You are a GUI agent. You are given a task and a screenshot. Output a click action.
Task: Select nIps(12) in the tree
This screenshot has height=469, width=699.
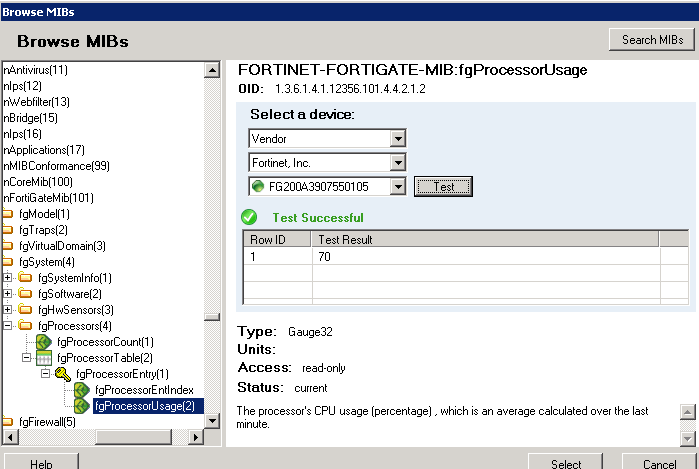coord(22,86)
